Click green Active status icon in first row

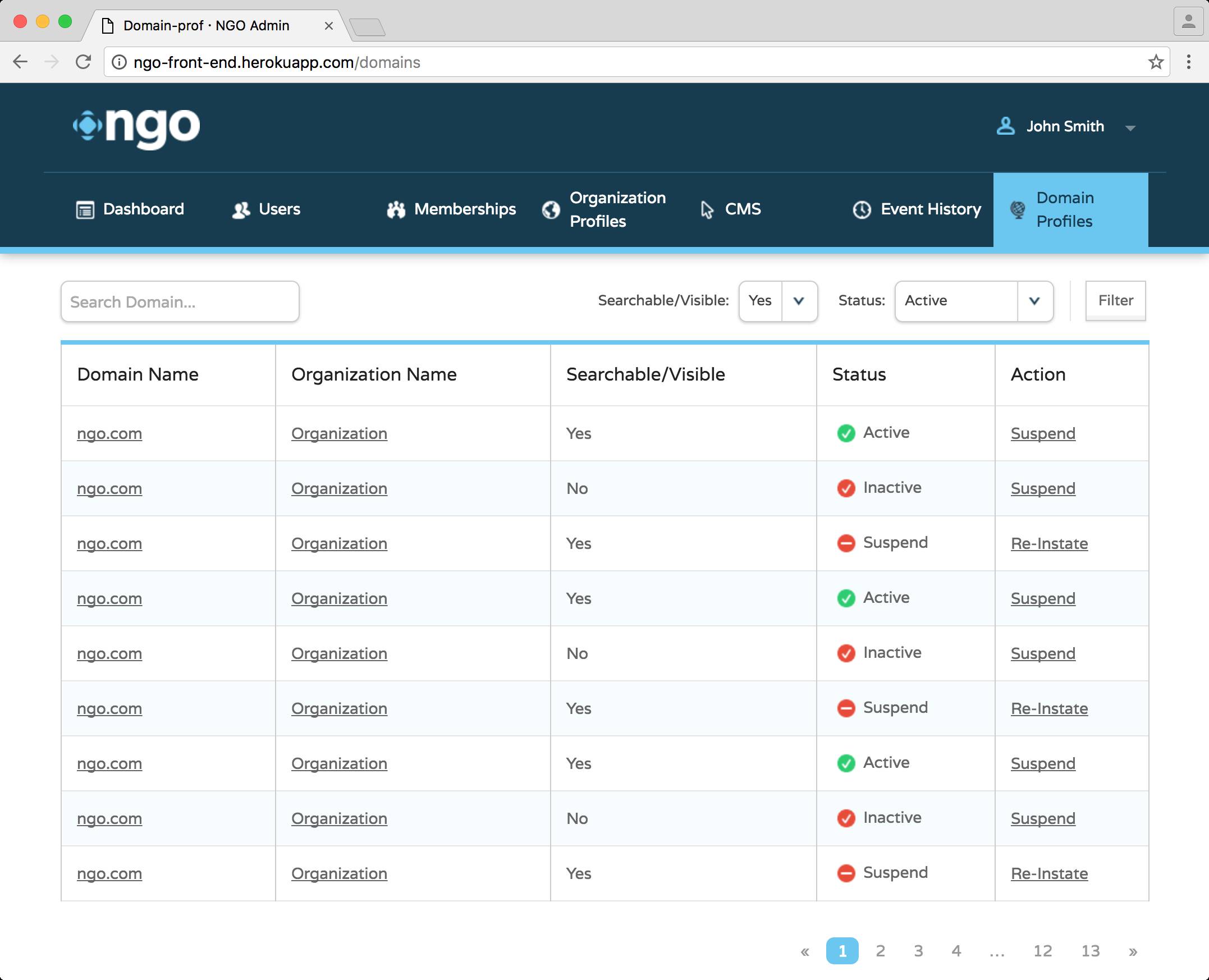click(x=845, y=433)
